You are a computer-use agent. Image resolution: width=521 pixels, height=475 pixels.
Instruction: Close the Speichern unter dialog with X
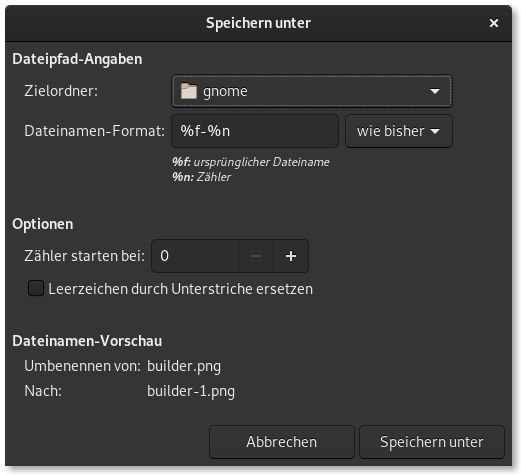494,23
